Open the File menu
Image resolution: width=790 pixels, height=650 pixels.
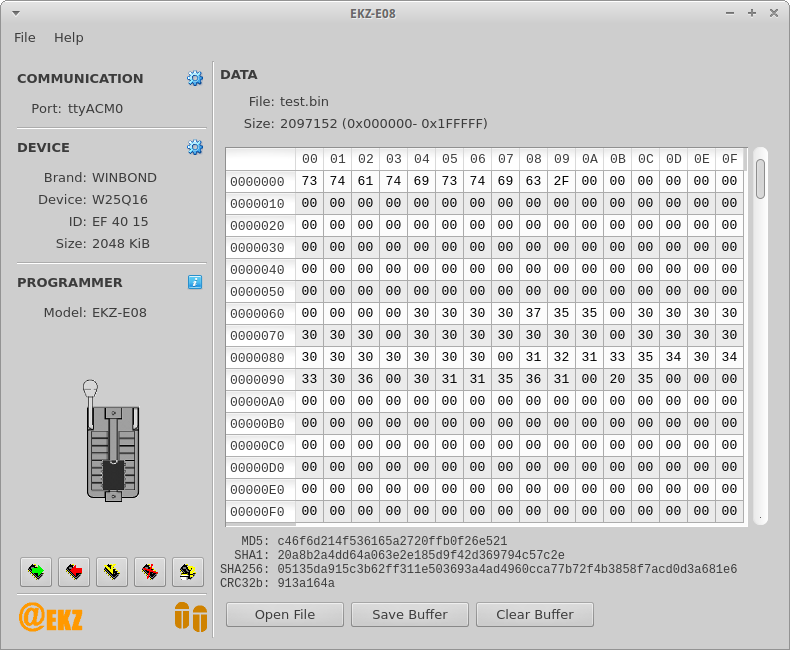click(25, 37)
